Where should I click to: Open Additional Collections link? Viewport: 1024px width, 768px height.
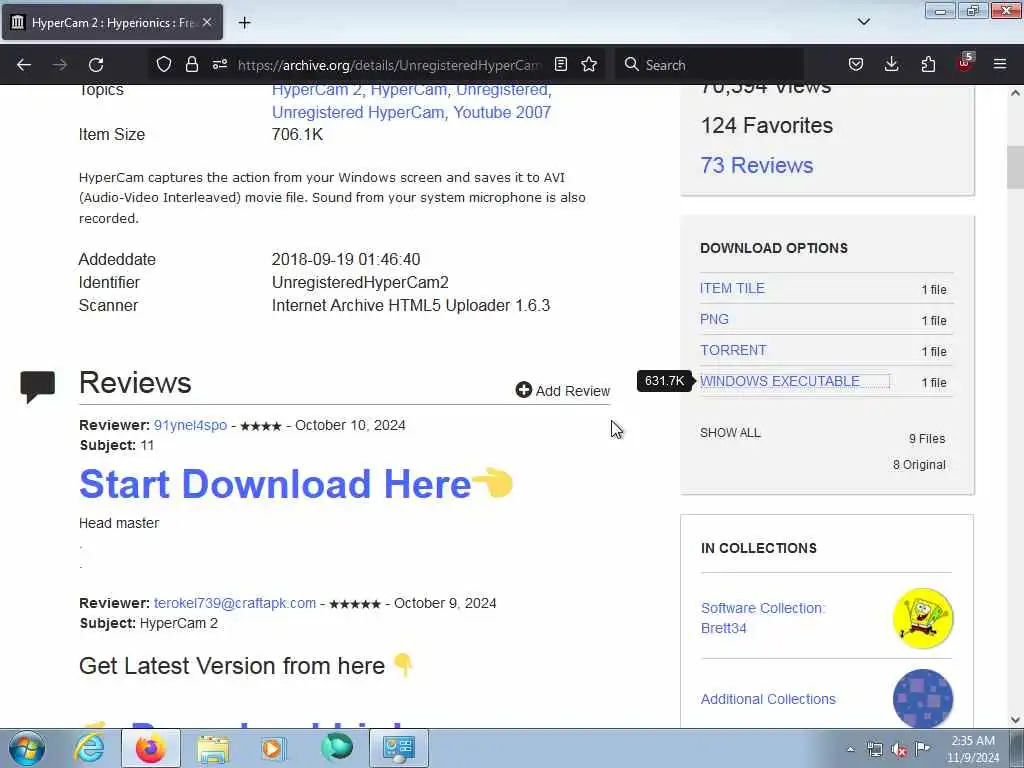(768, 699)
